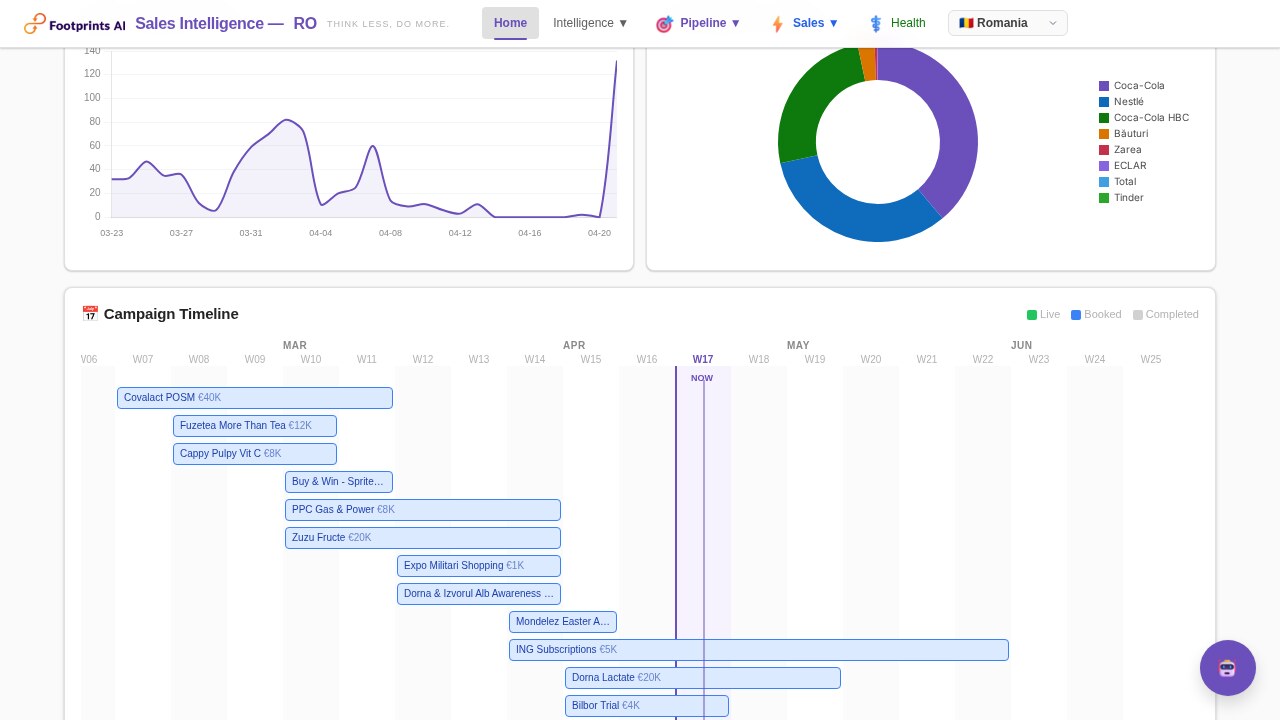1280x720 pixels.
Task: Toggle ECLAR legend entry
Action: click(x=1123, y=166)
